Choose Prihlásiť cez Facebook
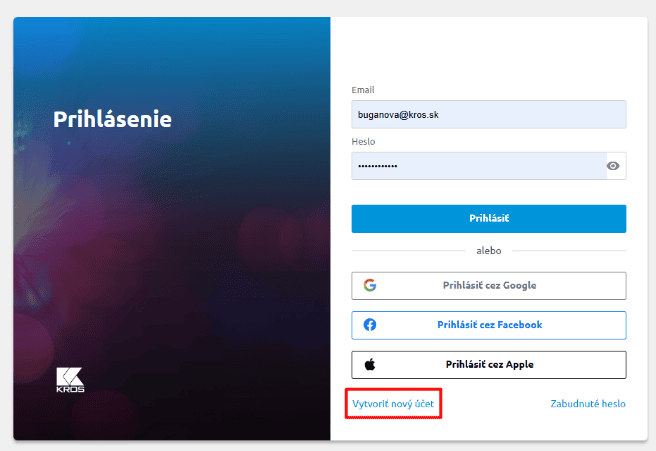This screenshot has height=451, width=656. [x=489, y=325]
